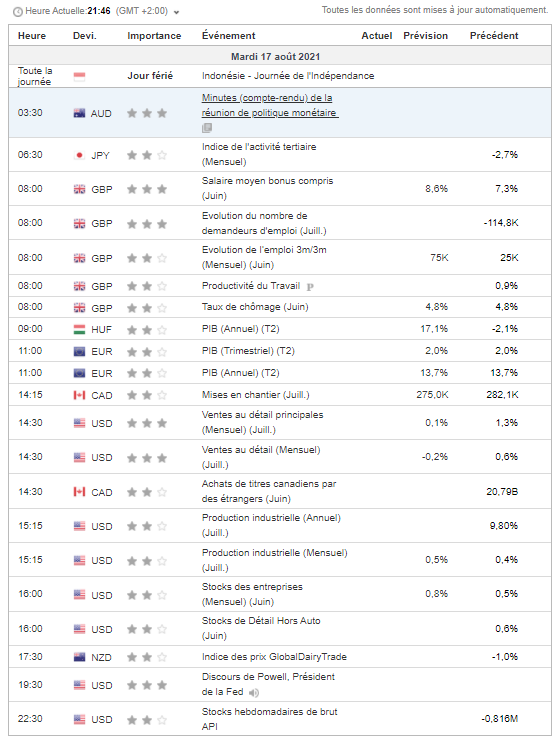Image resolution: width=560 pixels, height=749 pixels.
Task: Click the Indonesia flag in the holiday row
Action: tap(79, 76)
